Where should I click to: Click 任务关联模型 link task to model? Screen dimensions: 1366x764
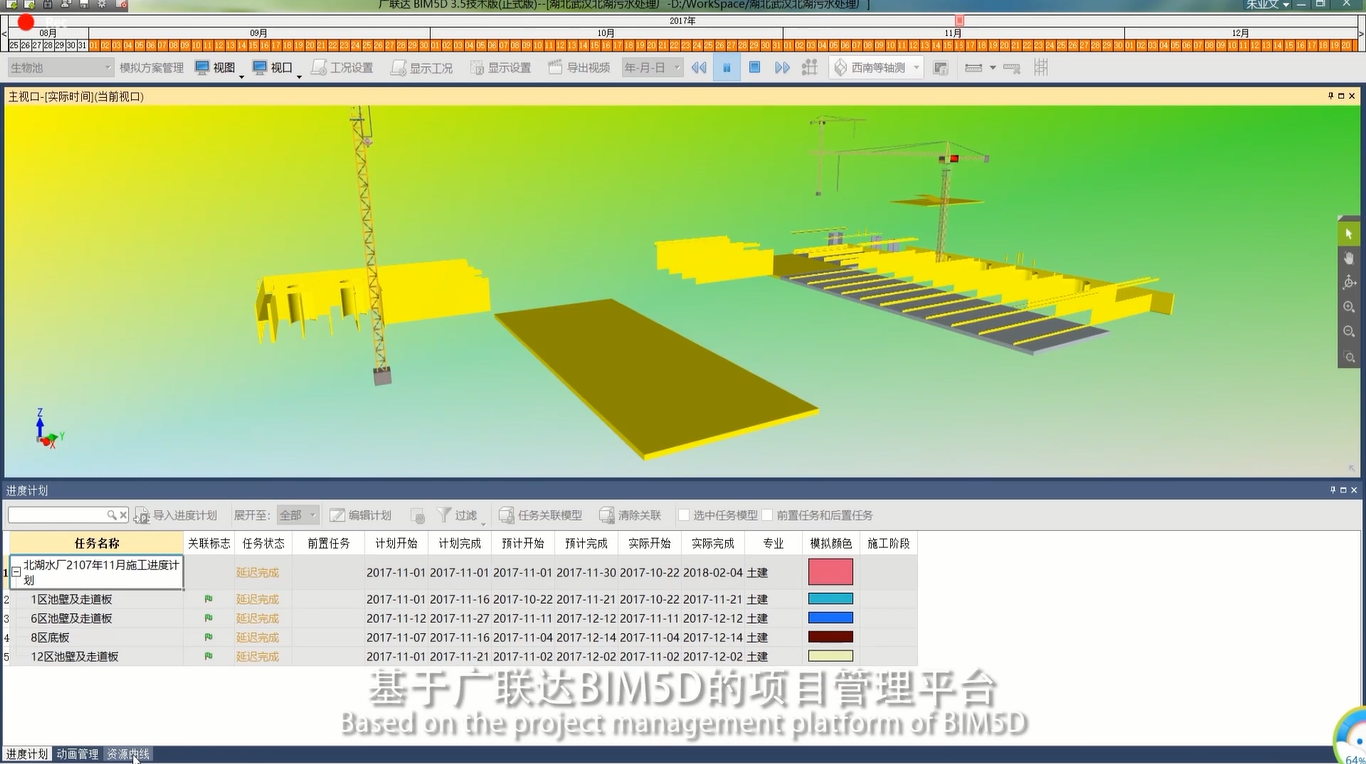(541, 515)
